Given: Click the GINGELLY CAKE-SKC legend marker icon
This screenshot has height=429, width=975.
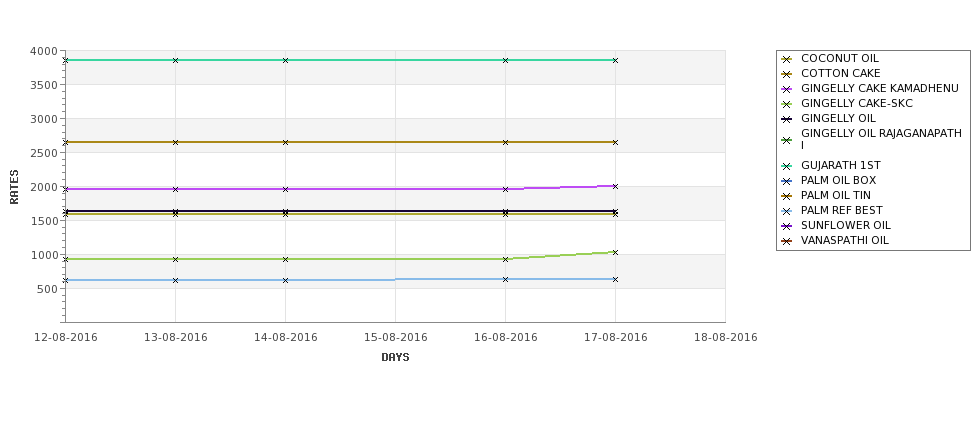Looking at the screenshot, I should [787, 104].
